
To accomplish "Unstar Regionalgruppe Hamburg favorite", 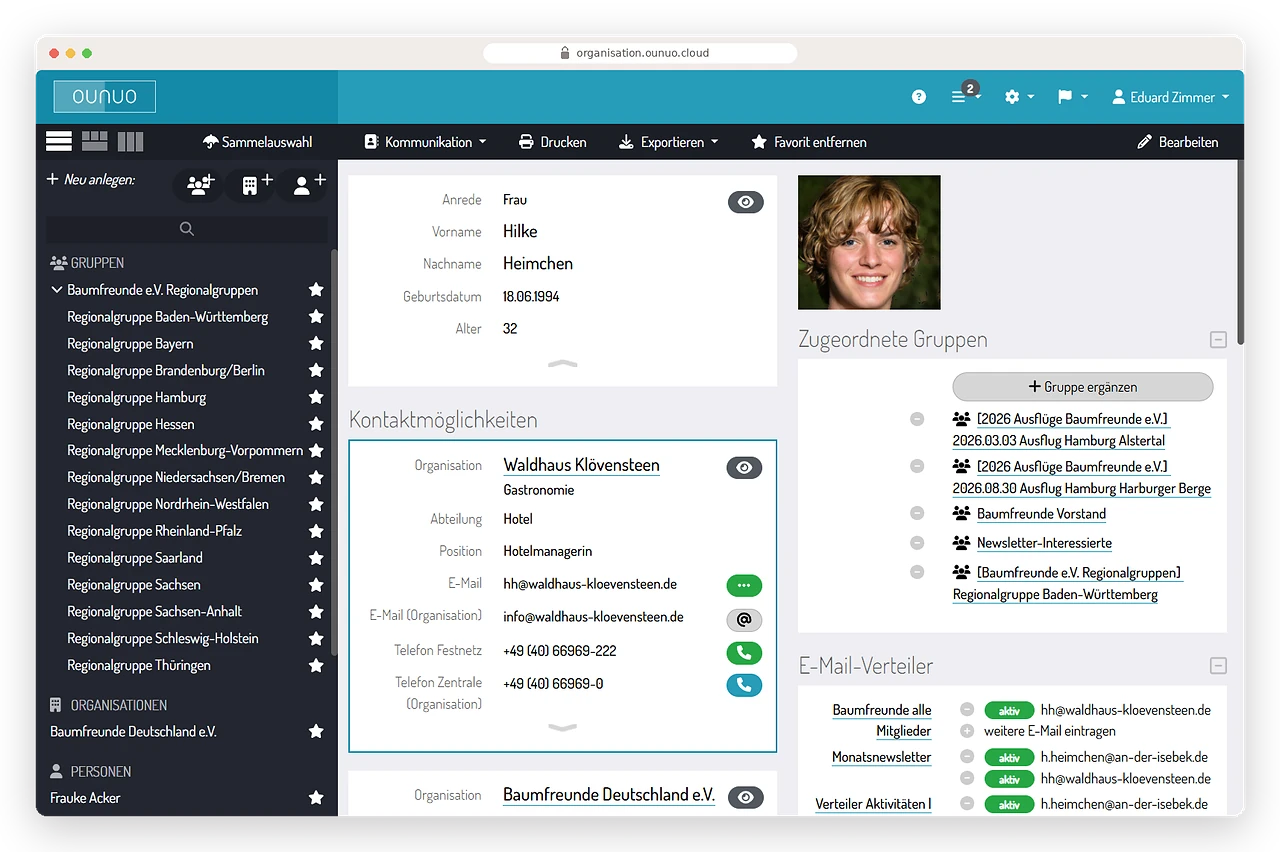I will pos(316,397).
